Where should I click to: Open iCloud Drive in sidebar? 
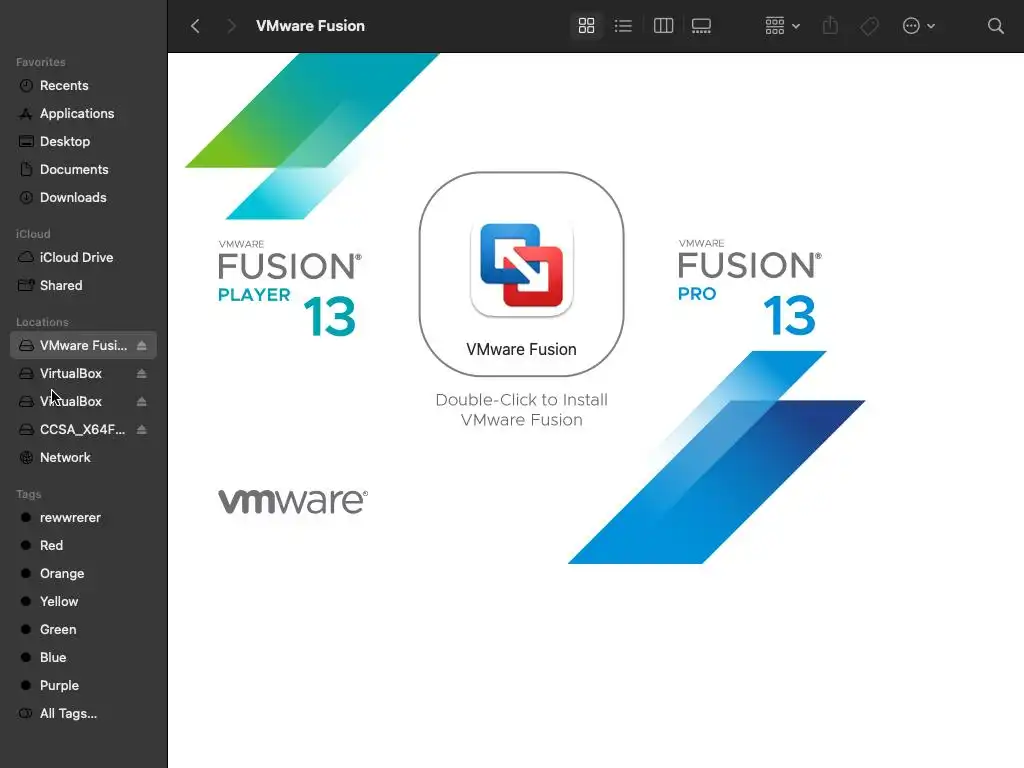tap(84, 258)
